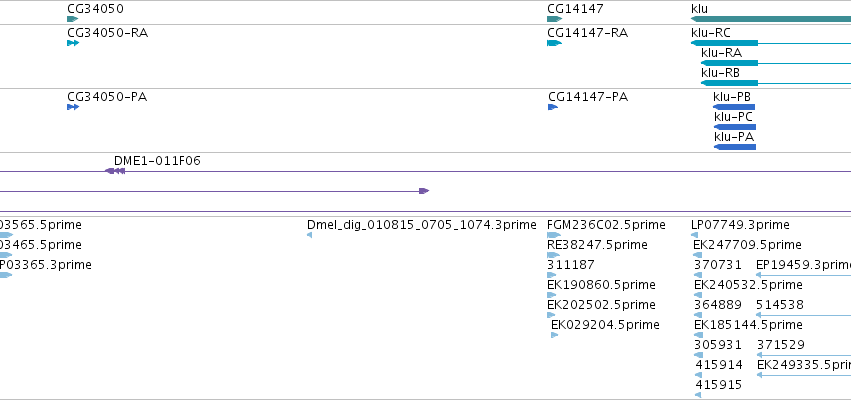Open the EK029204.5prime label
The width and height of the screenshot is (851, 400).
[606, 325]
